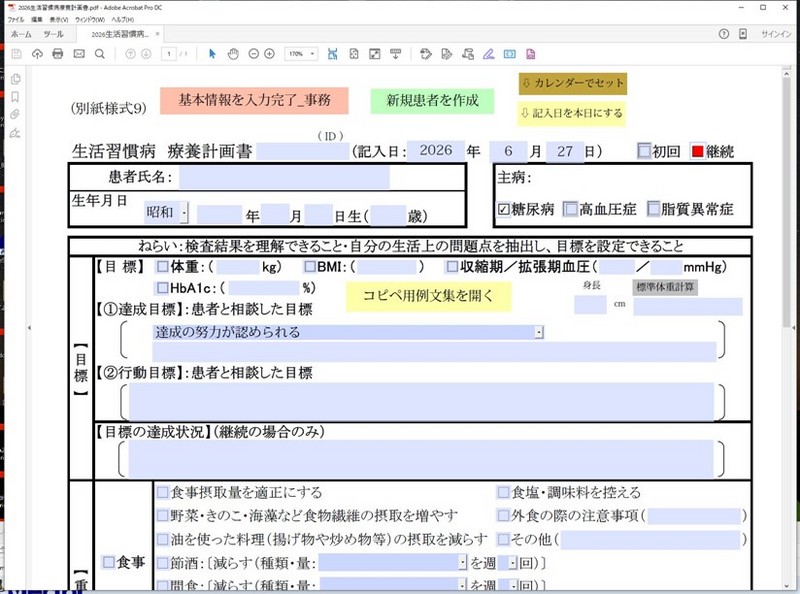Click カレンダーでセット button
This screenshot has width=800, height=594.
click(x=573, y=83)
